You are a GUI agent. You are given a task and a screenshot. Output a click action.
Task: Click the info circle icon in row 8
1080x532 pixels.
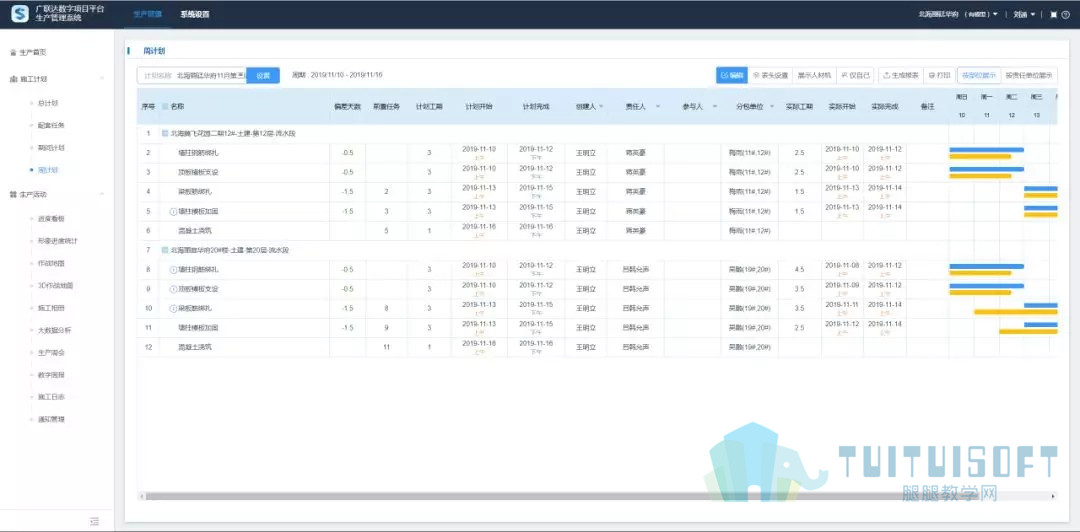pos(173,269)
